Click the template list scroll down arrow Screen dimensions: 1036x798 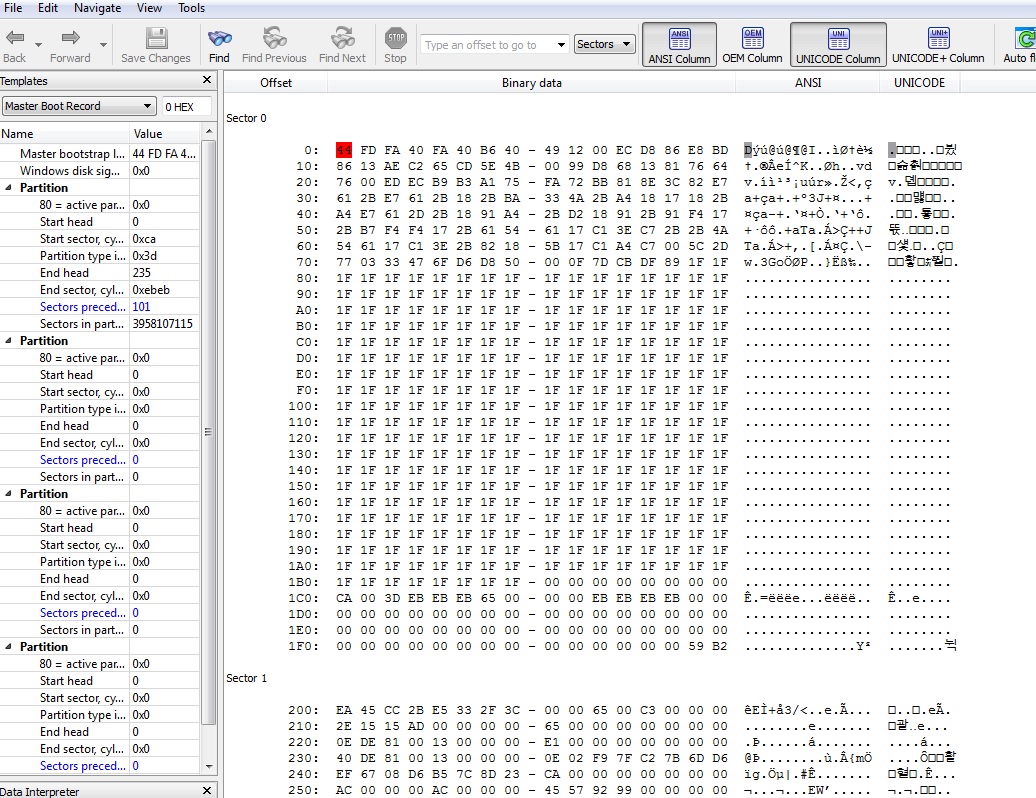(209, 767)
